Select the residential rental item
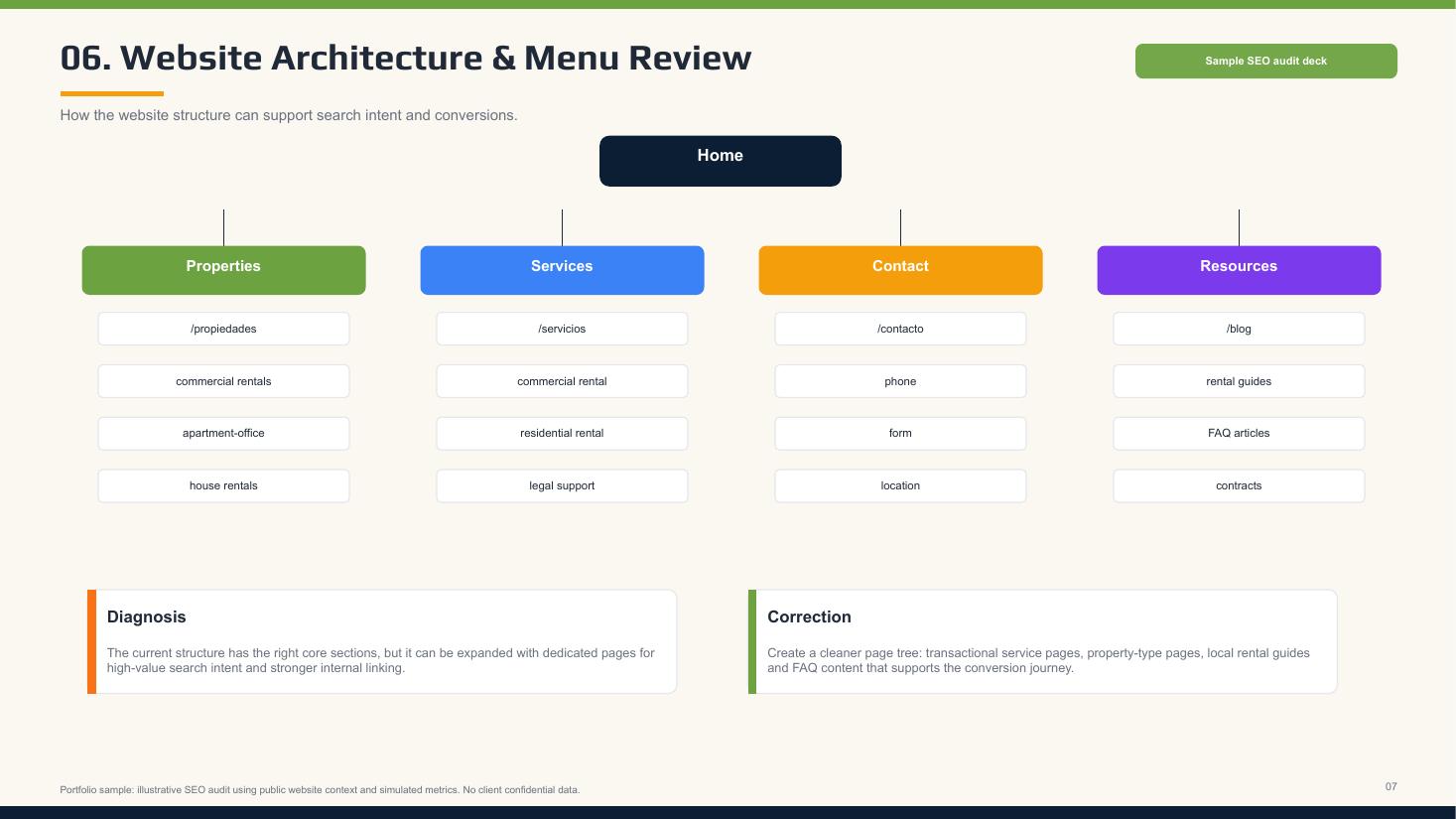The width and height of the screenshot is (1456, 819). click(562, 433)
